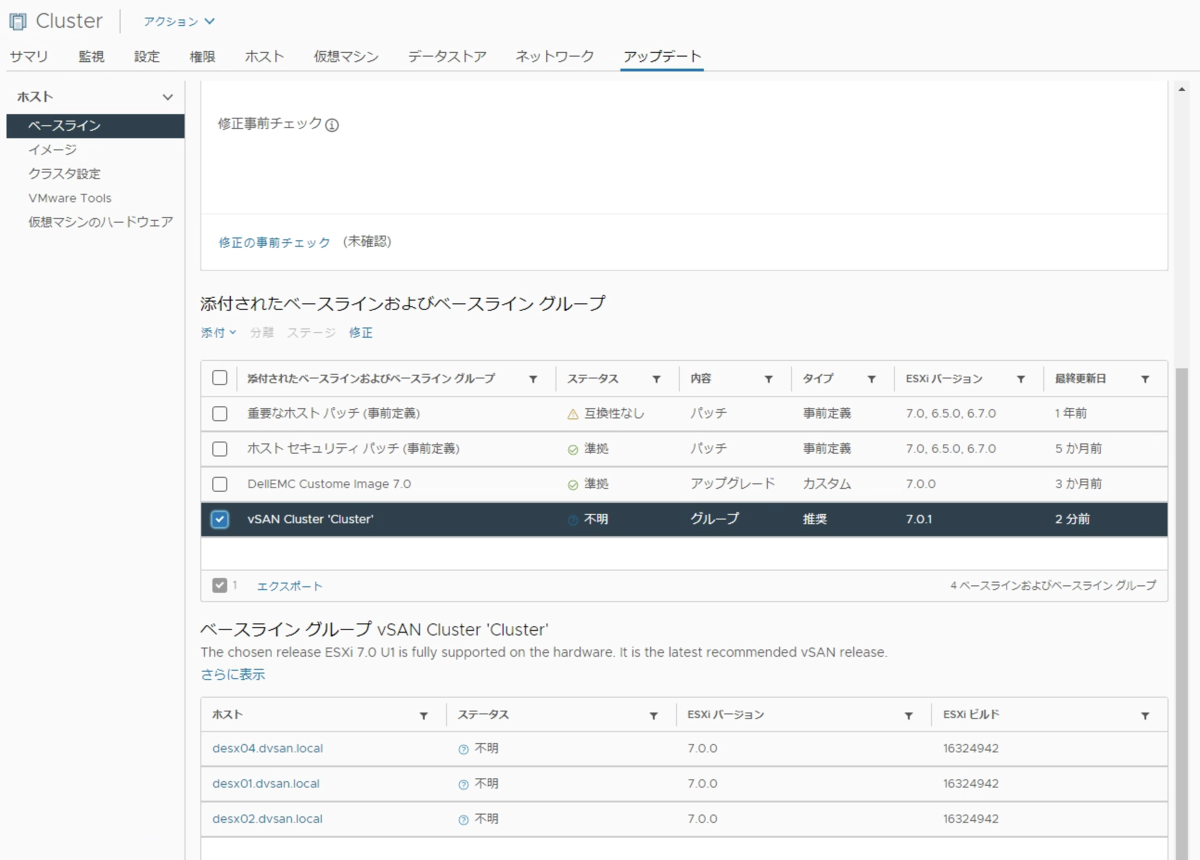Click 16324942 build cell for desx04.dvsan.local
Screen dimensions: 1200x860
pos(971,749)
